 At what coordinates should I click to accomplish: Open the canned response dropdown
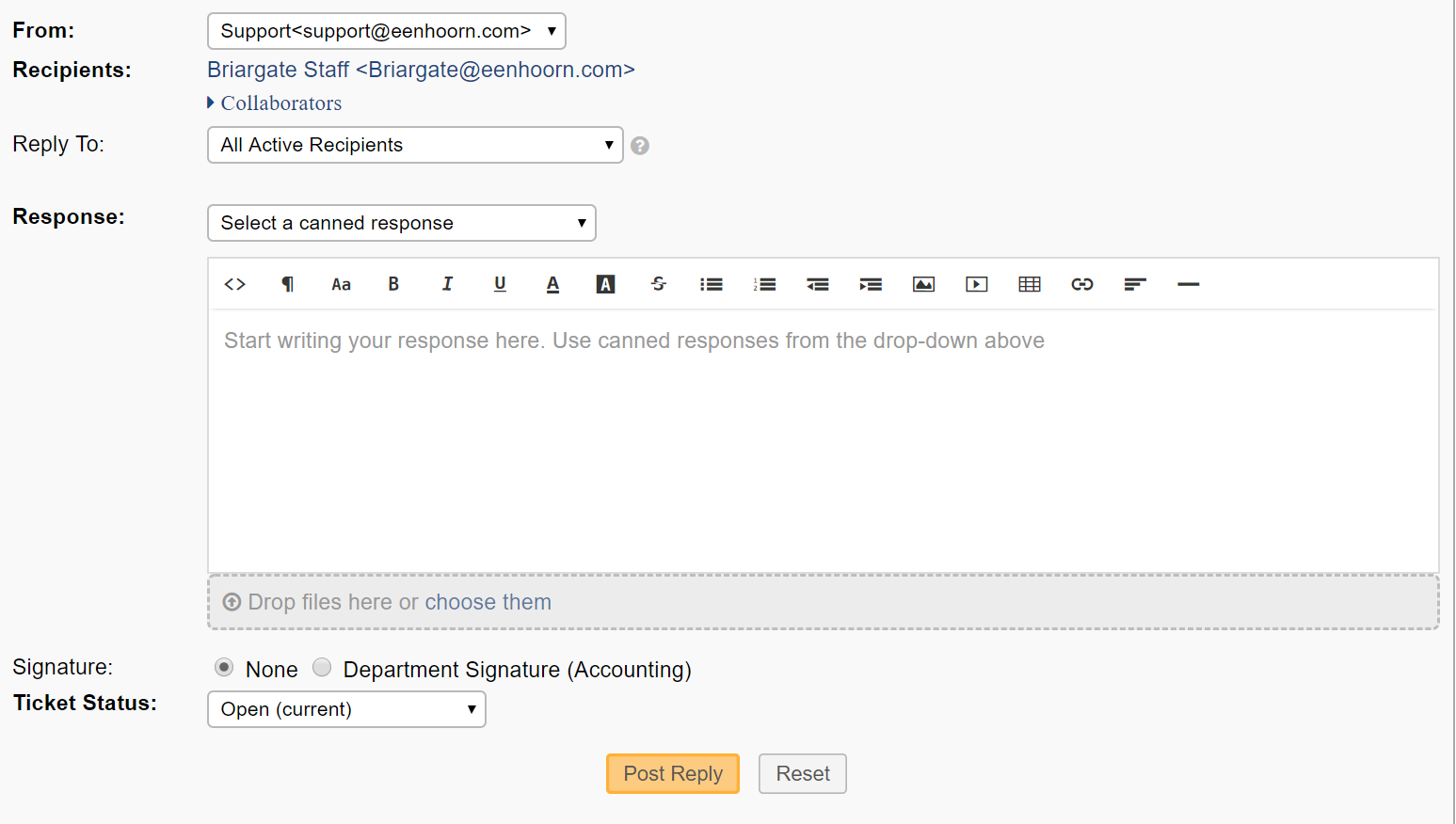pos(402,223)
